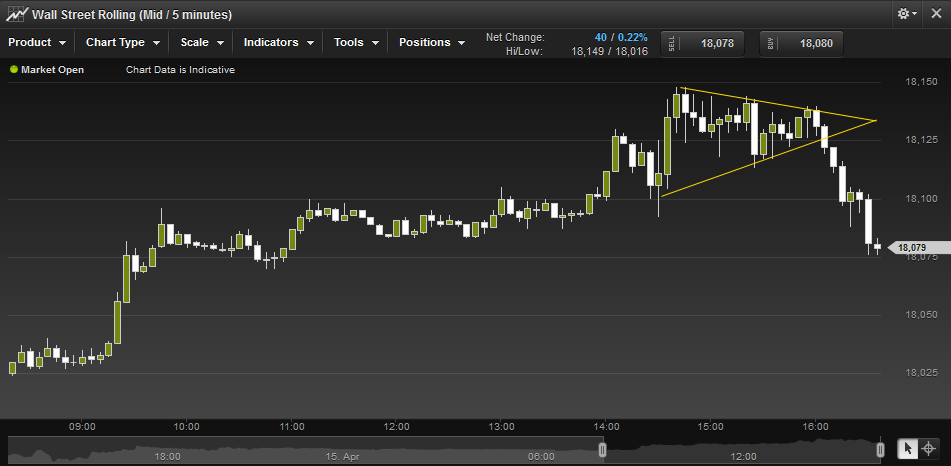Image resolution: width=951 pixels, height=466 pixels.
Task: Open the Indicators menu
Action: click(x=279, y=43)
